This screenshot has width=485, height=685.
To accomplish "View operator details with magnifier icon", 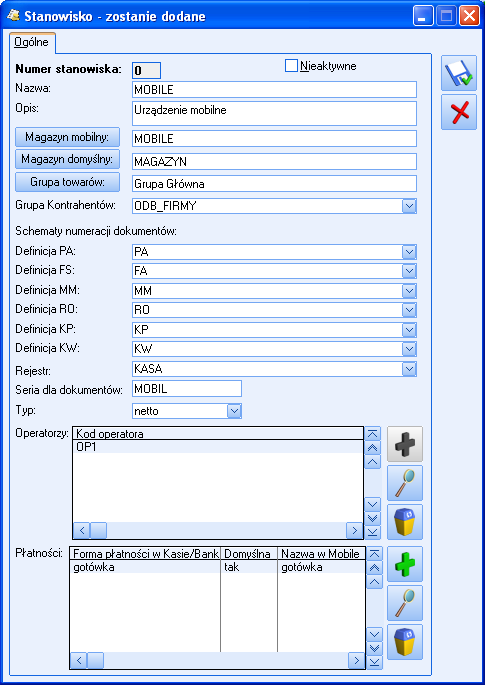I will pos(405,483).
